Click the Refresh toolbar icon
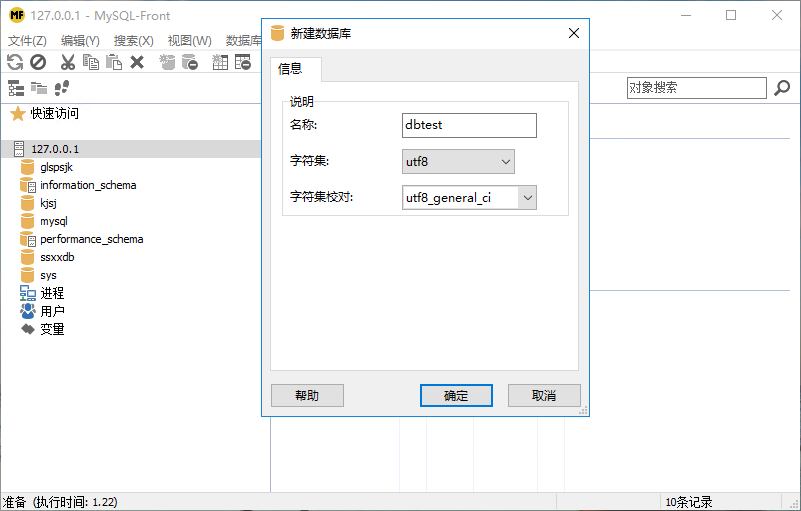 [15, 62]
